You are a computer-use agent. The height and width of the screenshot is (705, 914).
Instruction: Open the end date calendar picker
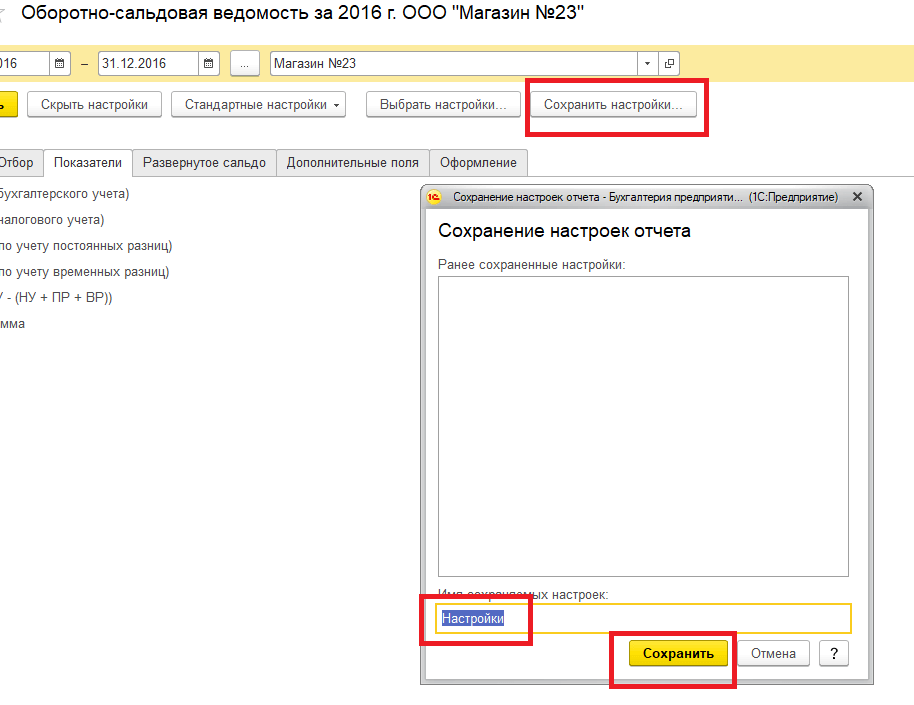pyautogui.click(x=209, y=64)
